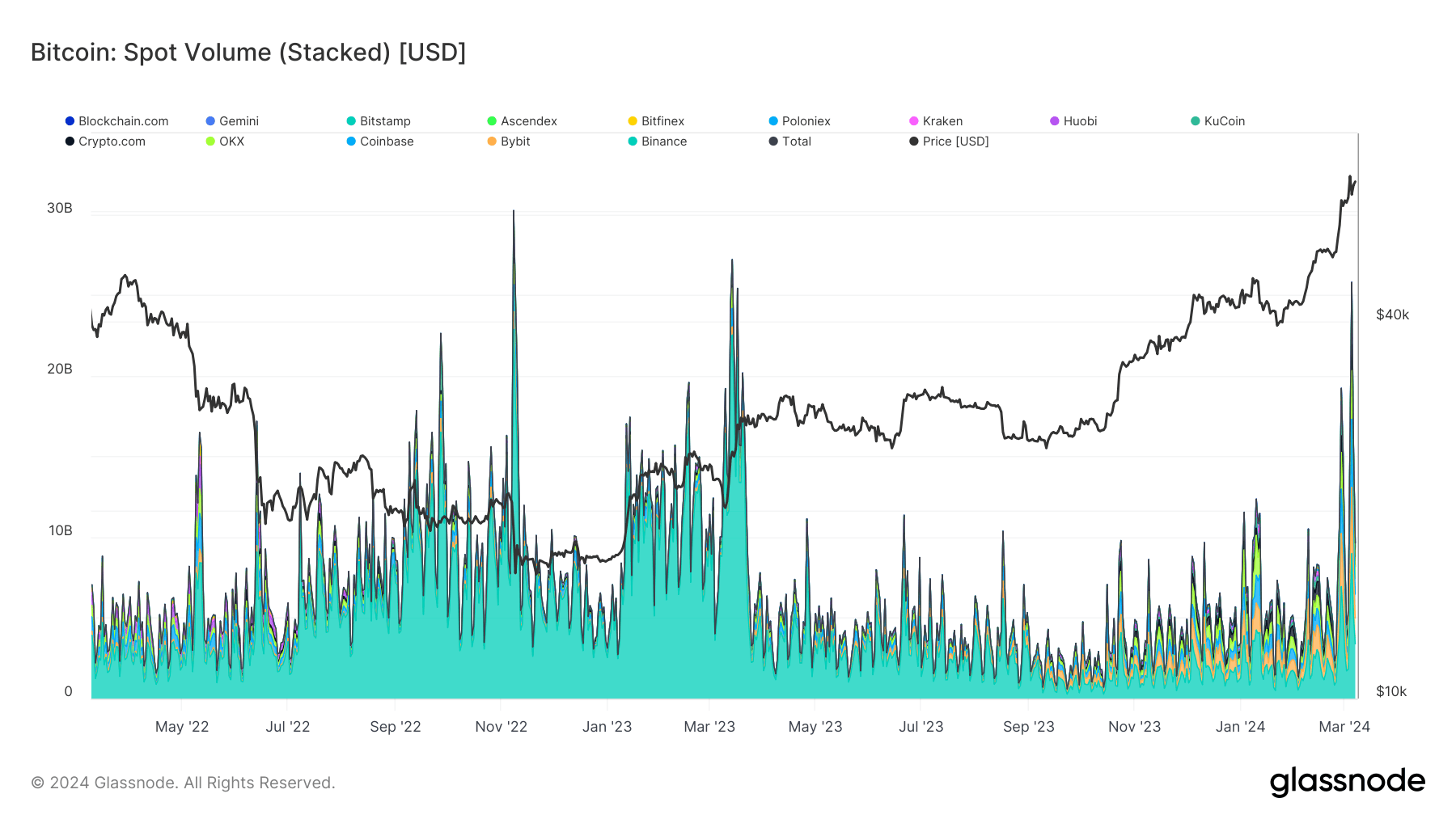Toggle KuCoin legend item

pyautogui.click(x=1224, y=121)
